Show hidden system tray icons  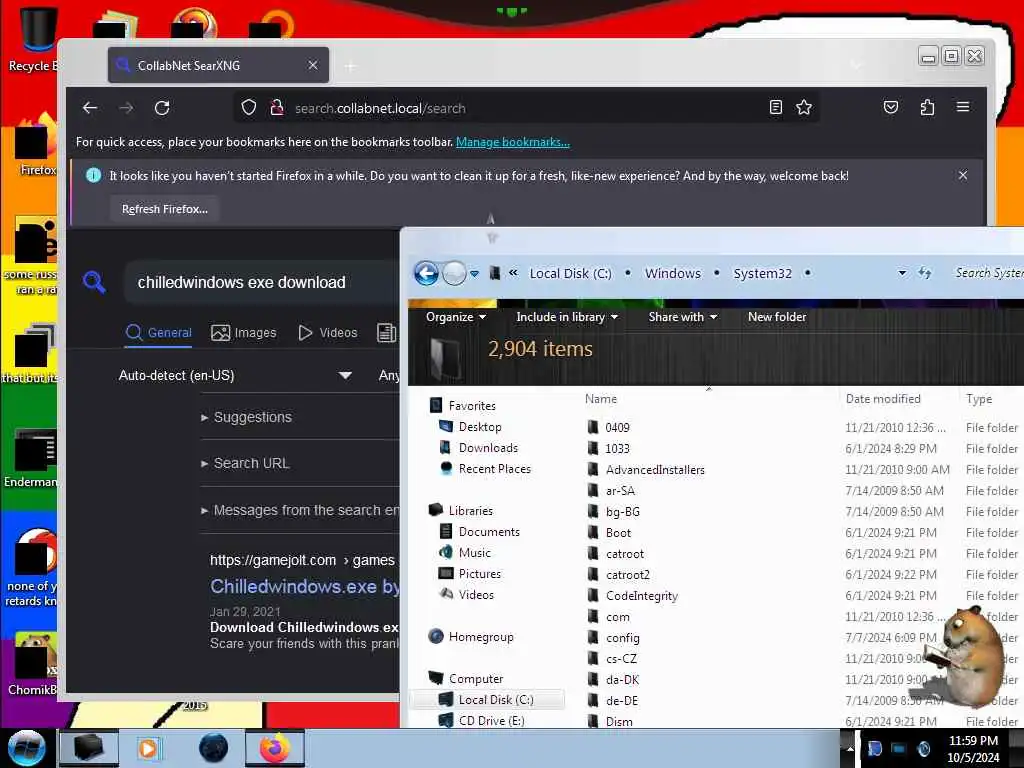(x=850, y=748)
